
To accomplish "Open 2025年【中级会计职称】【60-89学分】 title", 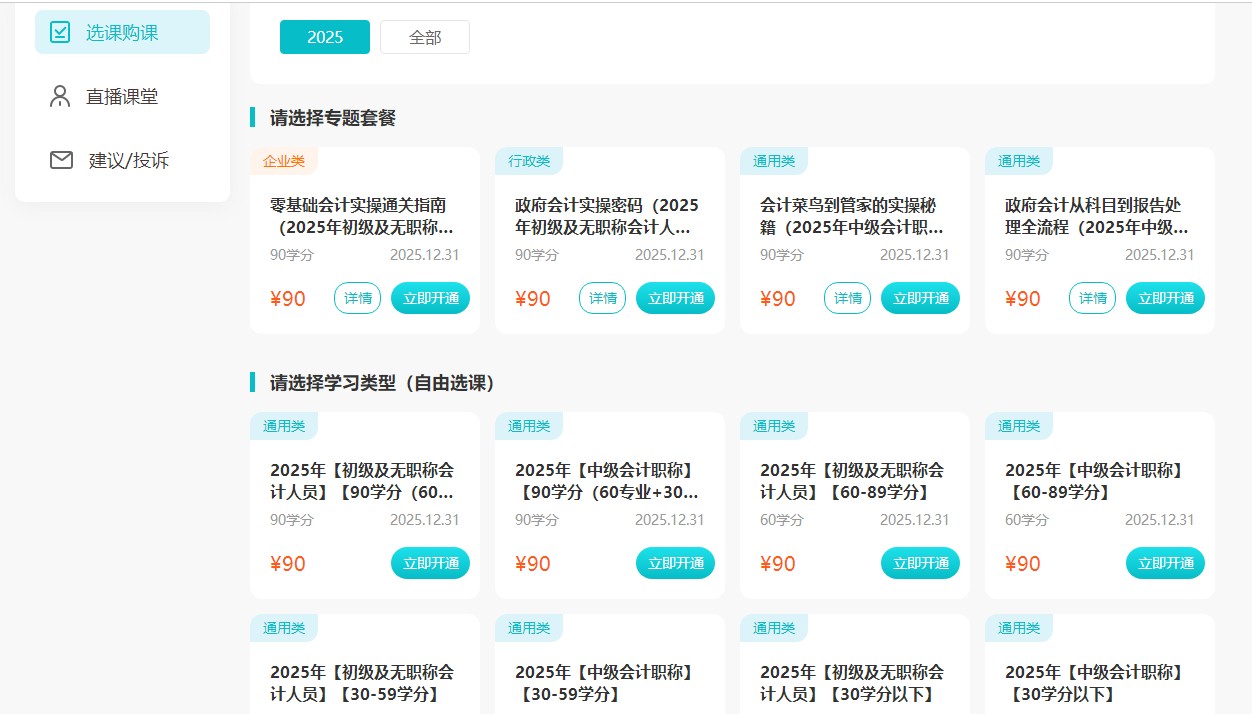I will [x=1097, y=481].
